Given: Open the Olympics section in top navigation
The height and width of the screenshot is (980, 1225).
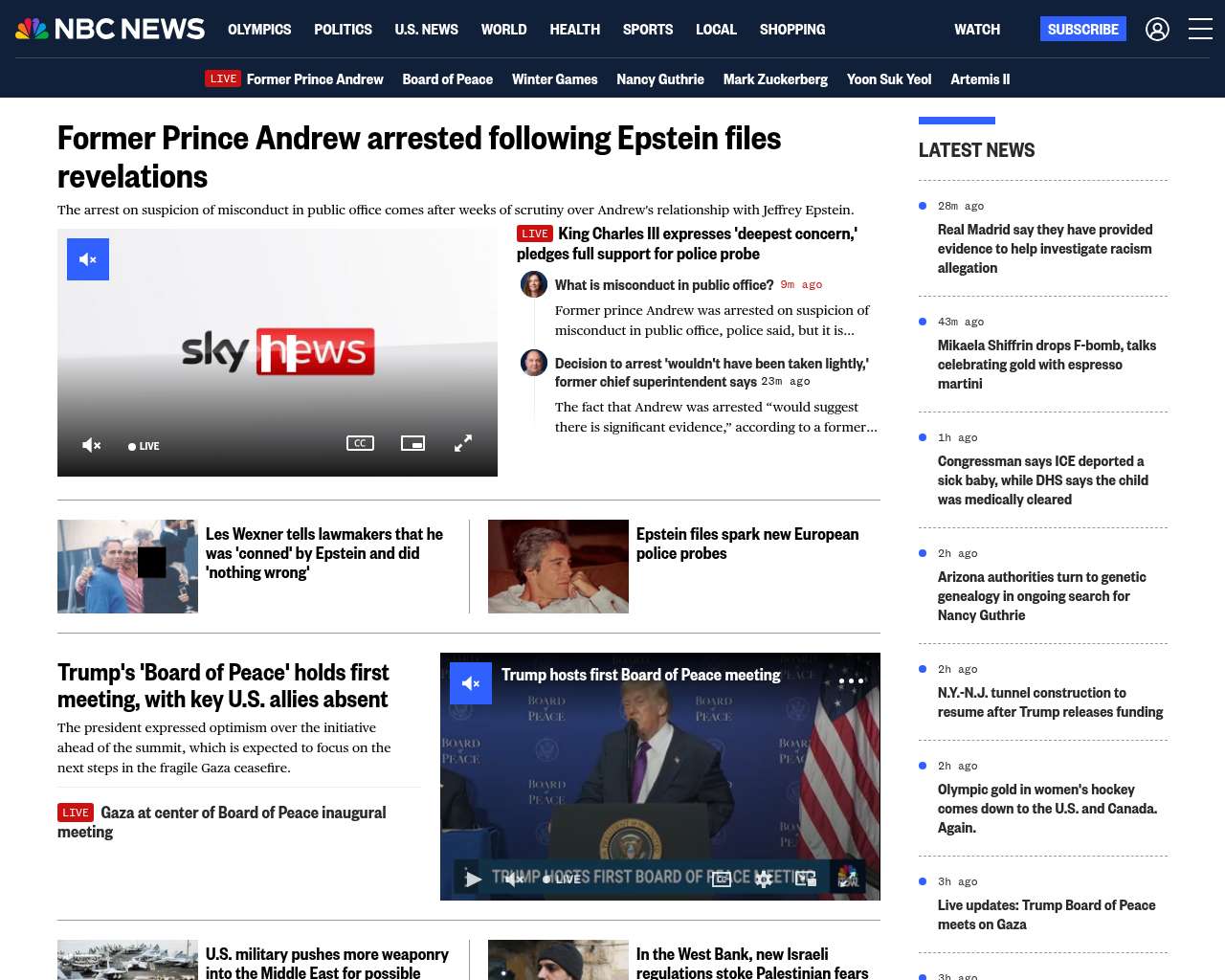Looking at the screenshot, I should tap(259, 30).
